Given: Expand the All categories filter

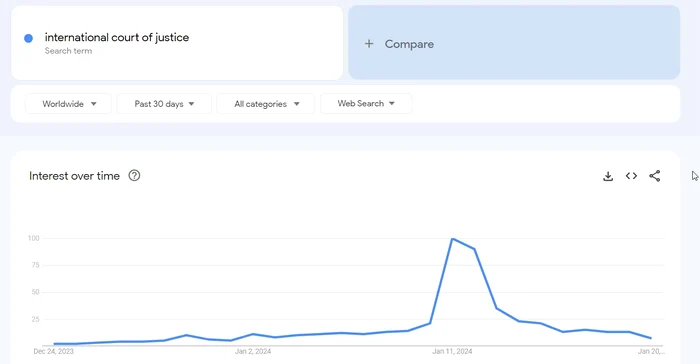Looking at the screenshot, I should click(x=266, y=104).
